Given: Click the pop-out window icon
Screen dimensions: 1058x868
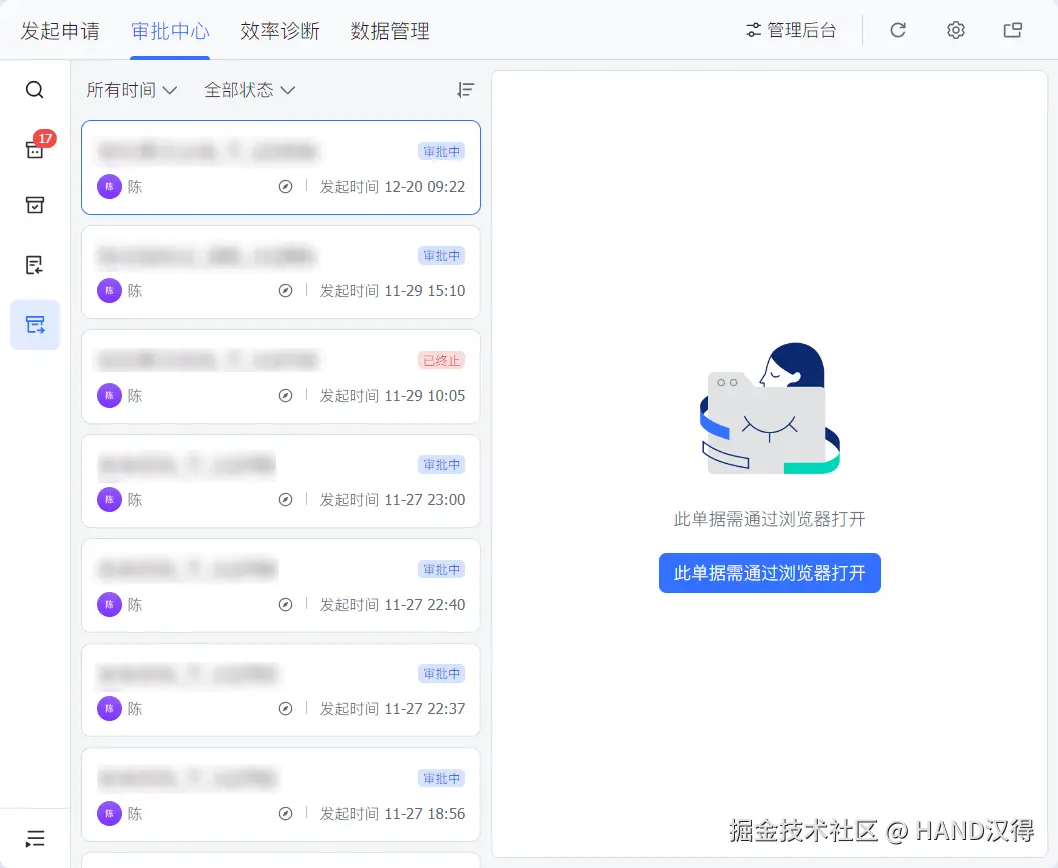Looking at the screenshot, I should [1013, 30].
